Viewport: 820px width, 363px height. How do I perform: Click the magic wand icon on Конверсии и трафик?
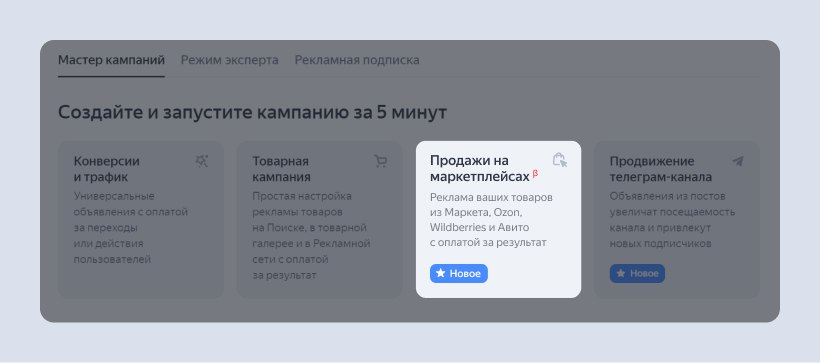coord(201,161)
